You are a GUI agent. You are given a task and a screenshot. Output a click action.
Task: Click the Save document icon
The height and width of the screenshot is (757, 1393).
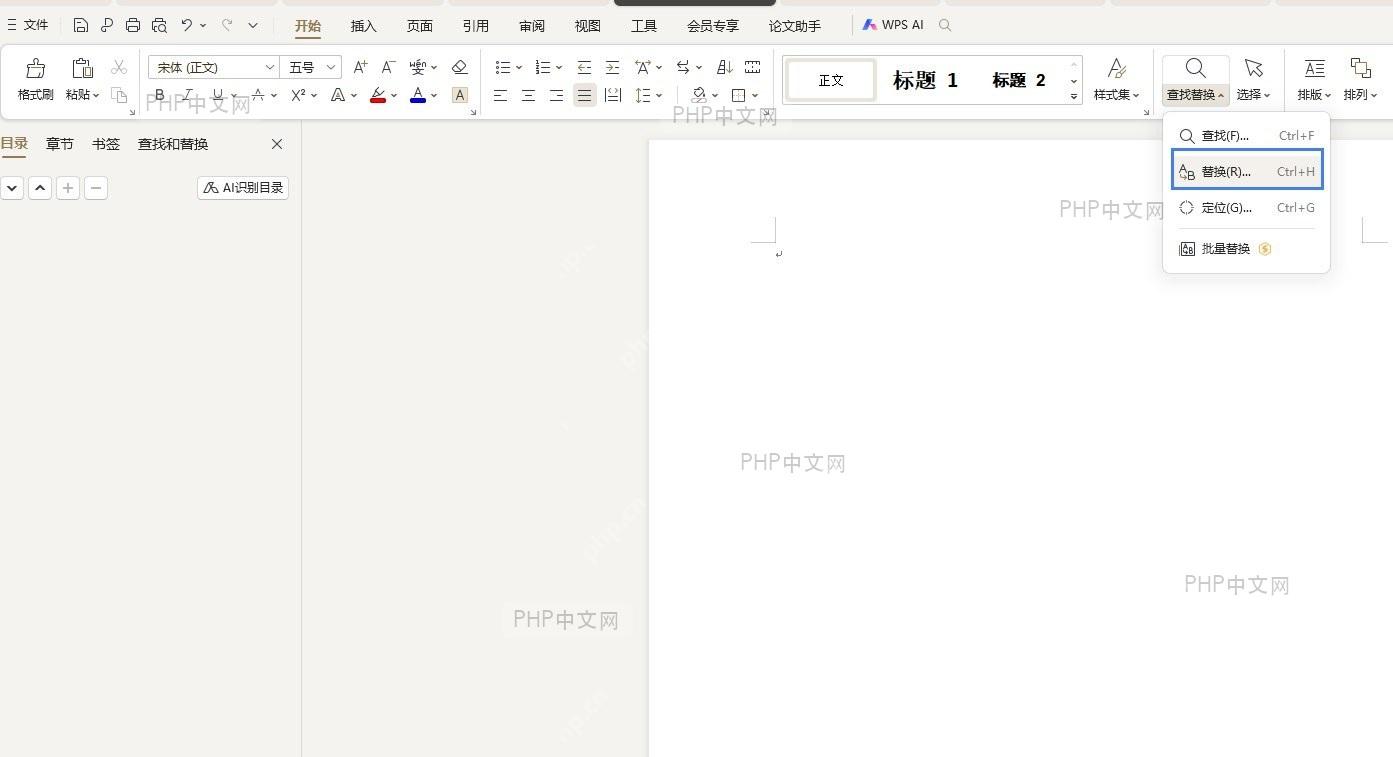81,25
